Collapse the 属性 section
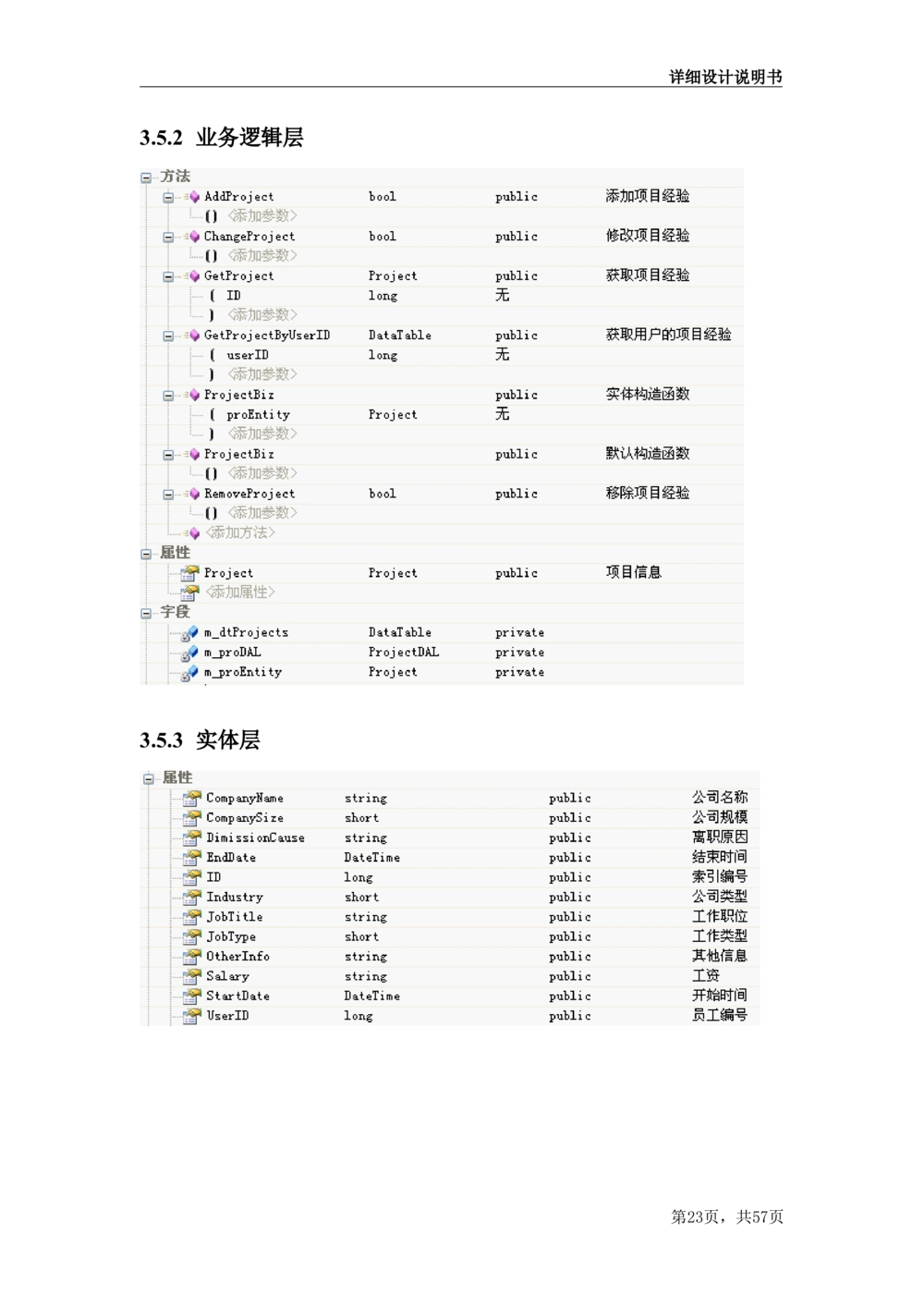924x1308 pixels. pyautogui.click(x=147, y=553)
